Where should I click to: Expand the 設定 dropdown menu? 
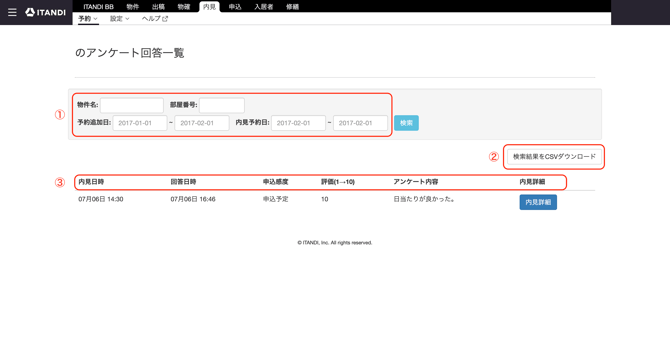pos(120,19)
